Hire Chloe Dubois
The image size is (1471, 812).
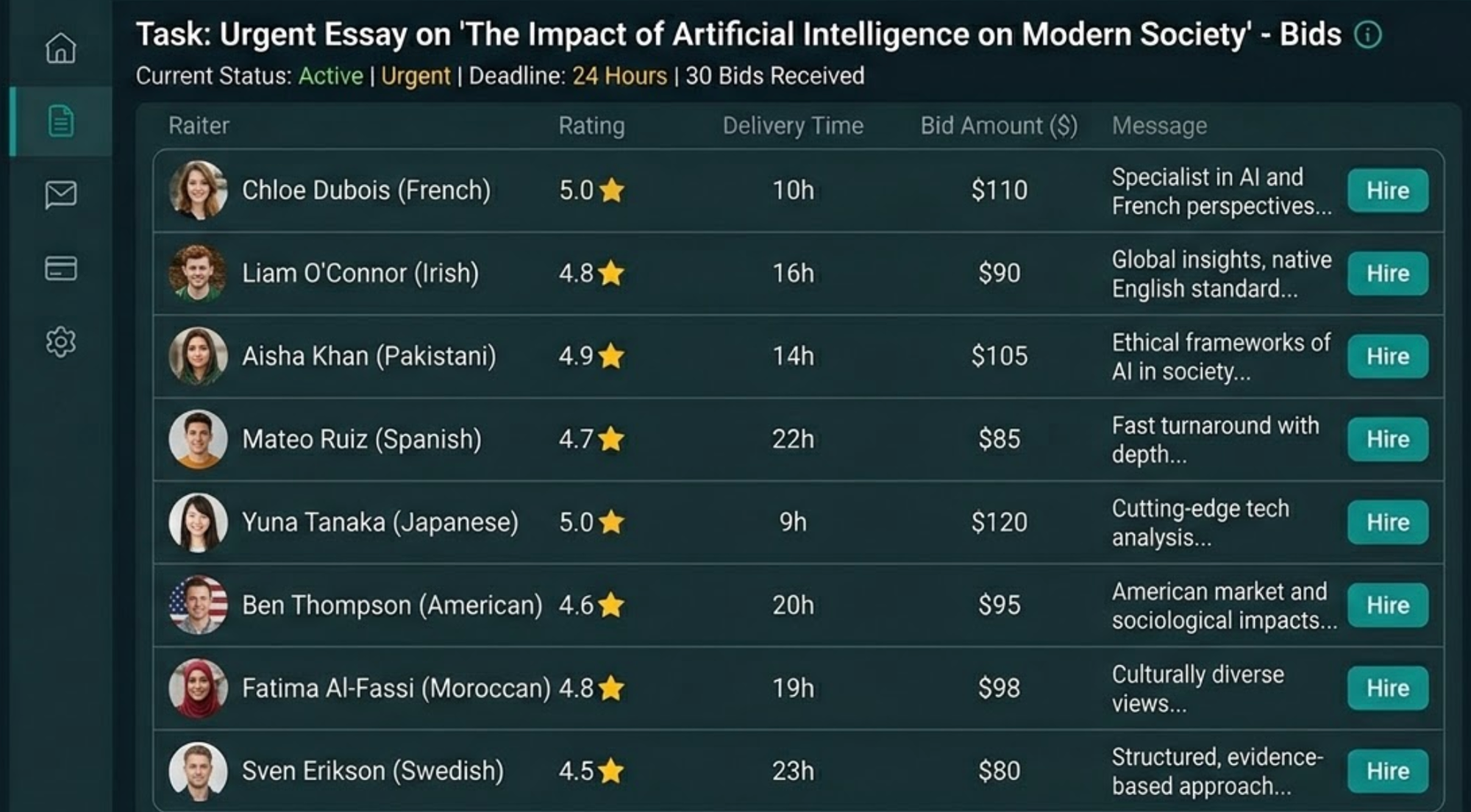1387,190
